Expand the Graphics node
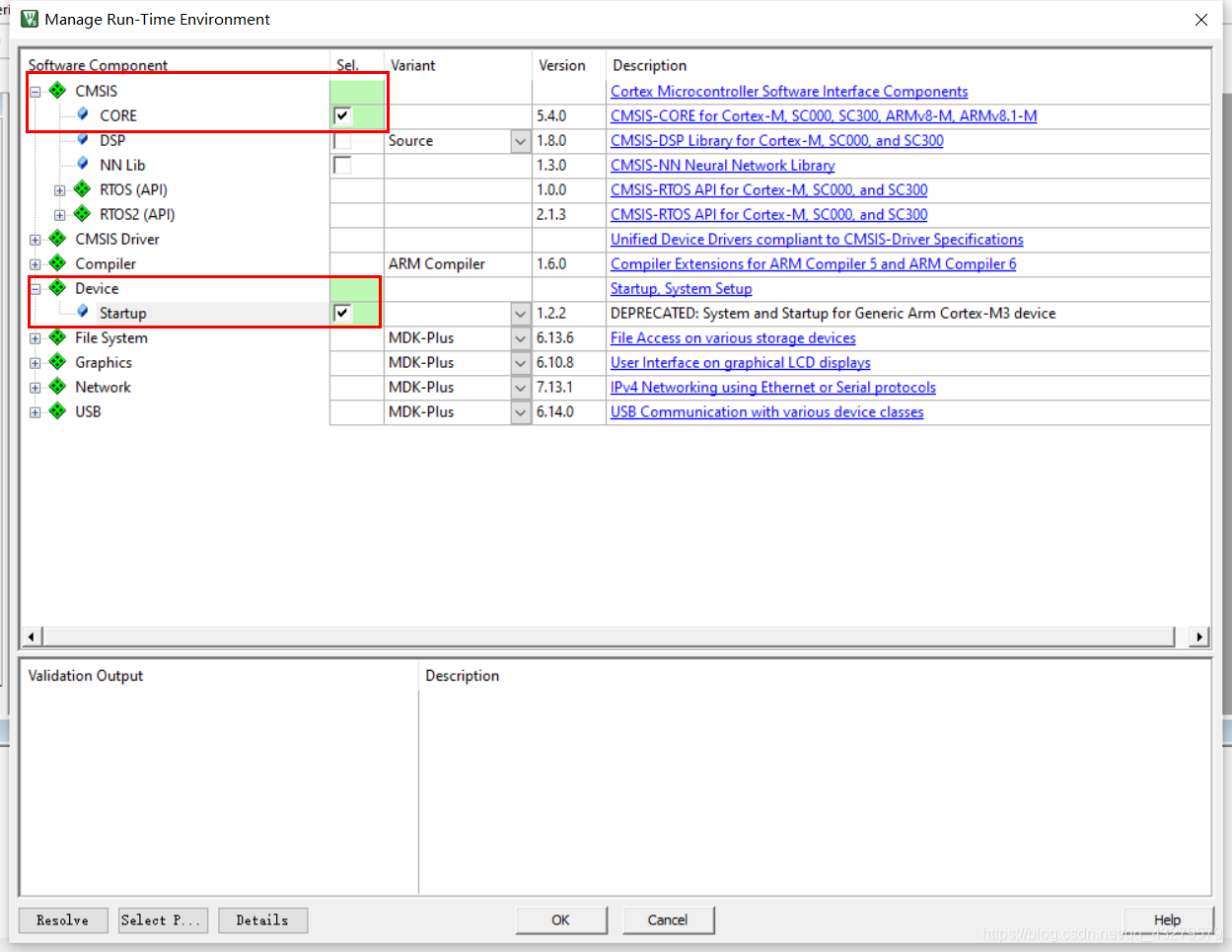The height and width of the screenshot is (952, 1232). click(36, 363)
